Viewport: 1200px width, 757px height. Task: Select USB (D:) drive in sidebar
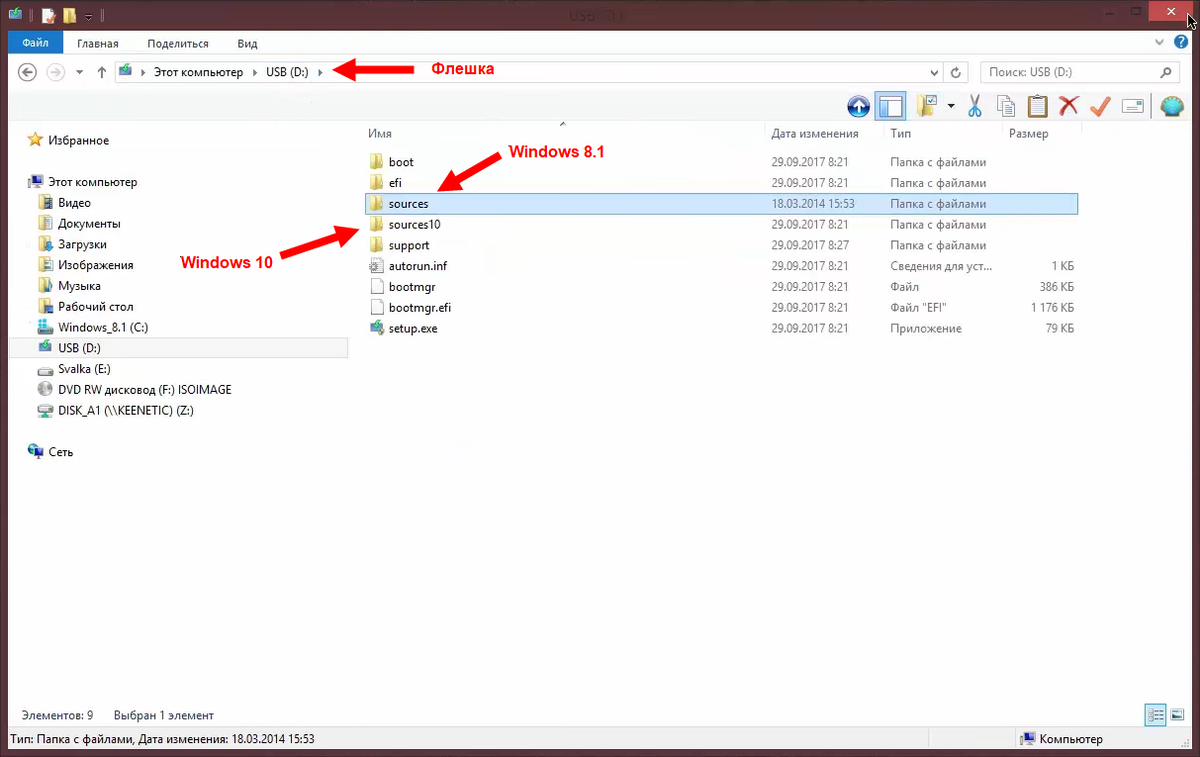79,348
